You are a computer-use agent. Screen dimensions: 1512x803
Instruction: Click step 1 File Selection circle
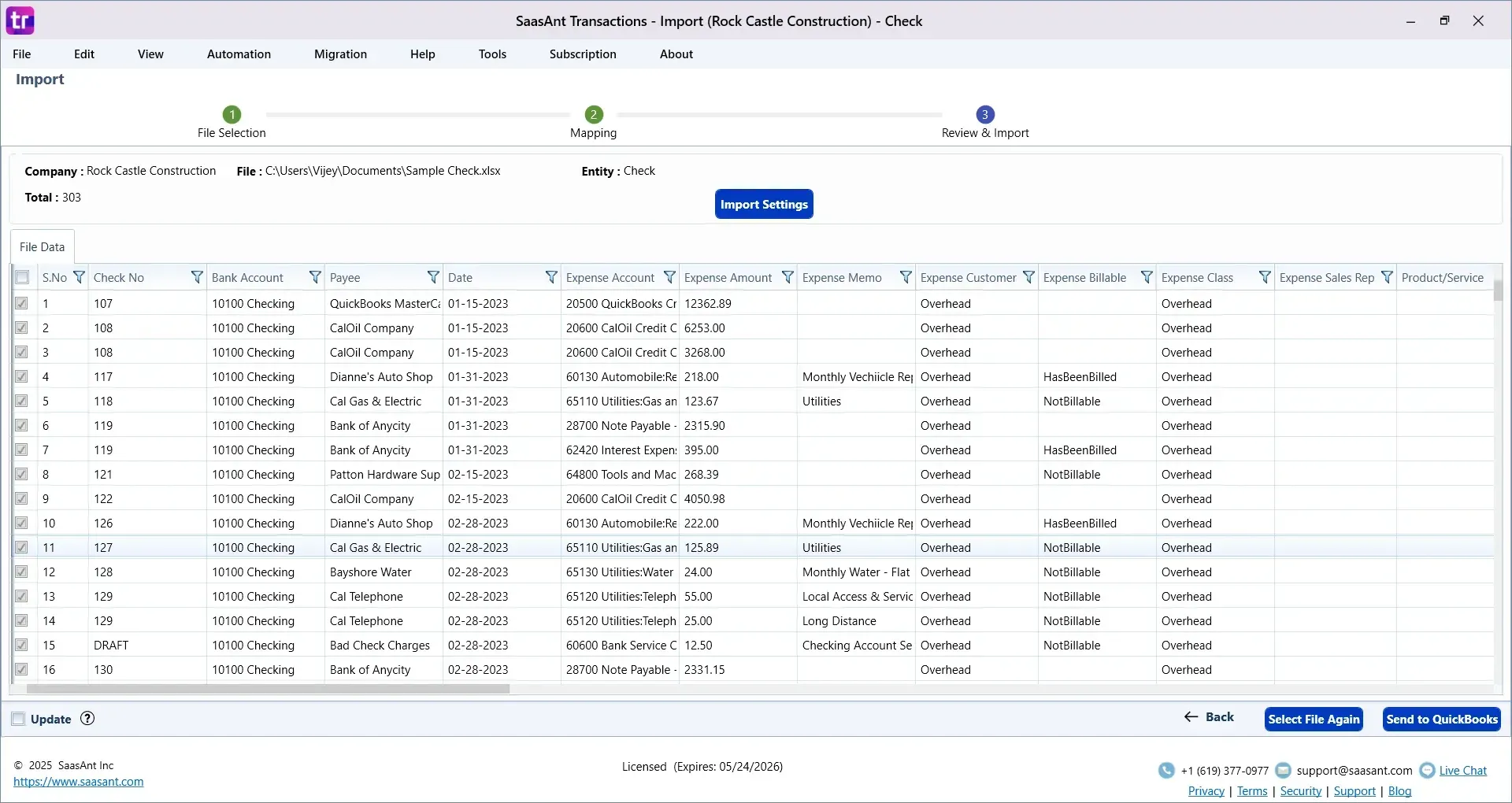[x=232, y=114]
